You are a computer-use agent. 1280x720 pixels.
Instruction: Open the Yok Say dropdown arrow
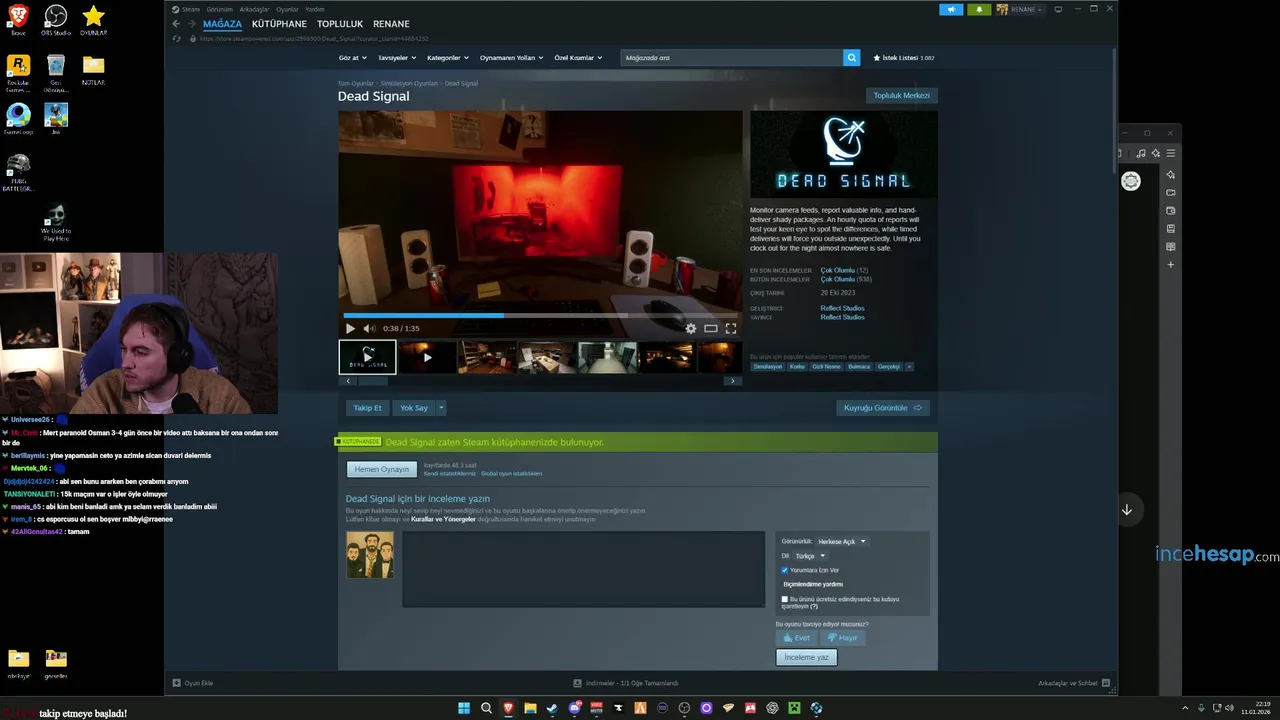click(441, 408)
